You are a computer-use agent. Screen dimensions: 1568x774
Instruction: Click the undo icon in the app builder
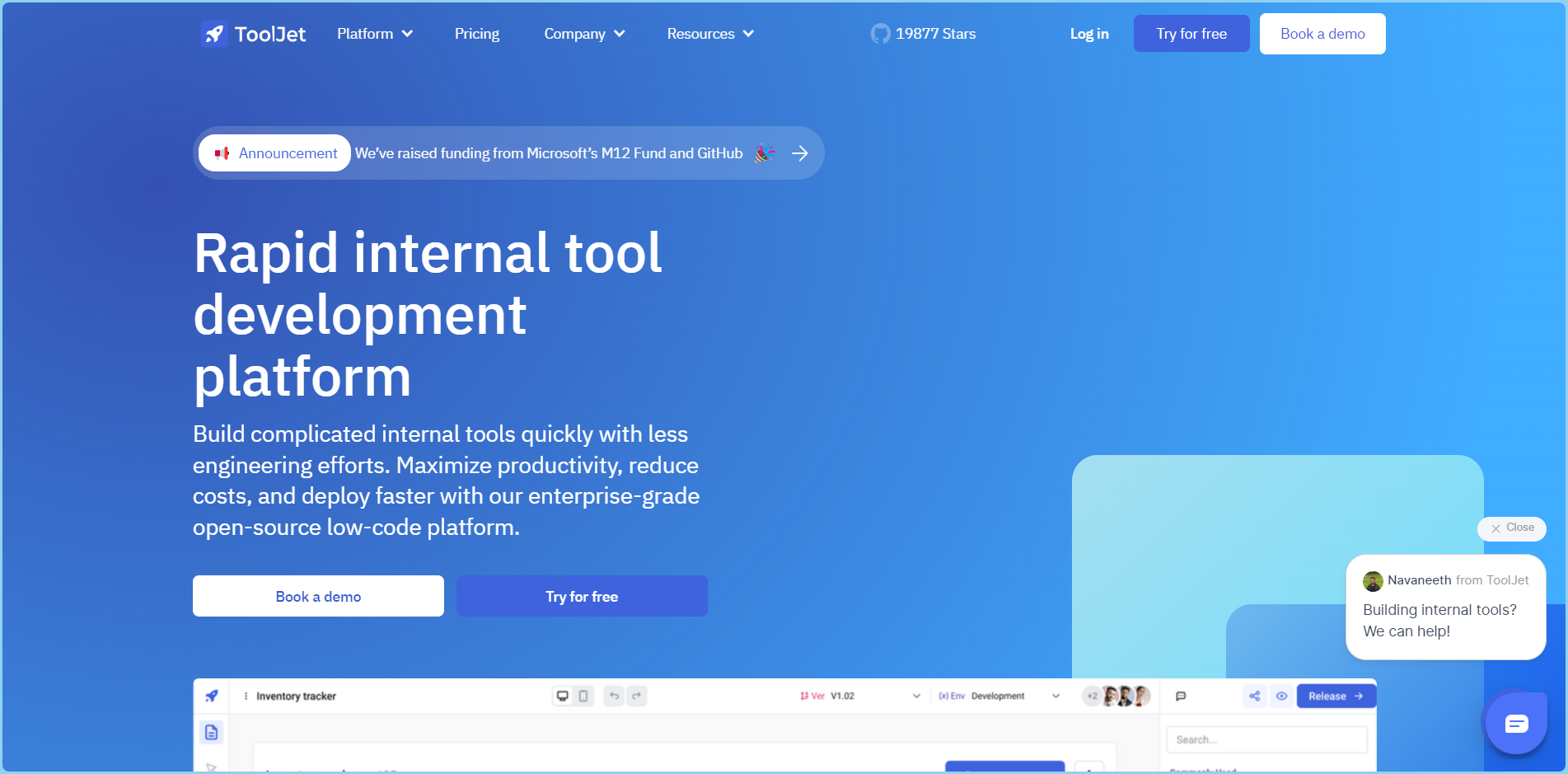pos(613,696)
